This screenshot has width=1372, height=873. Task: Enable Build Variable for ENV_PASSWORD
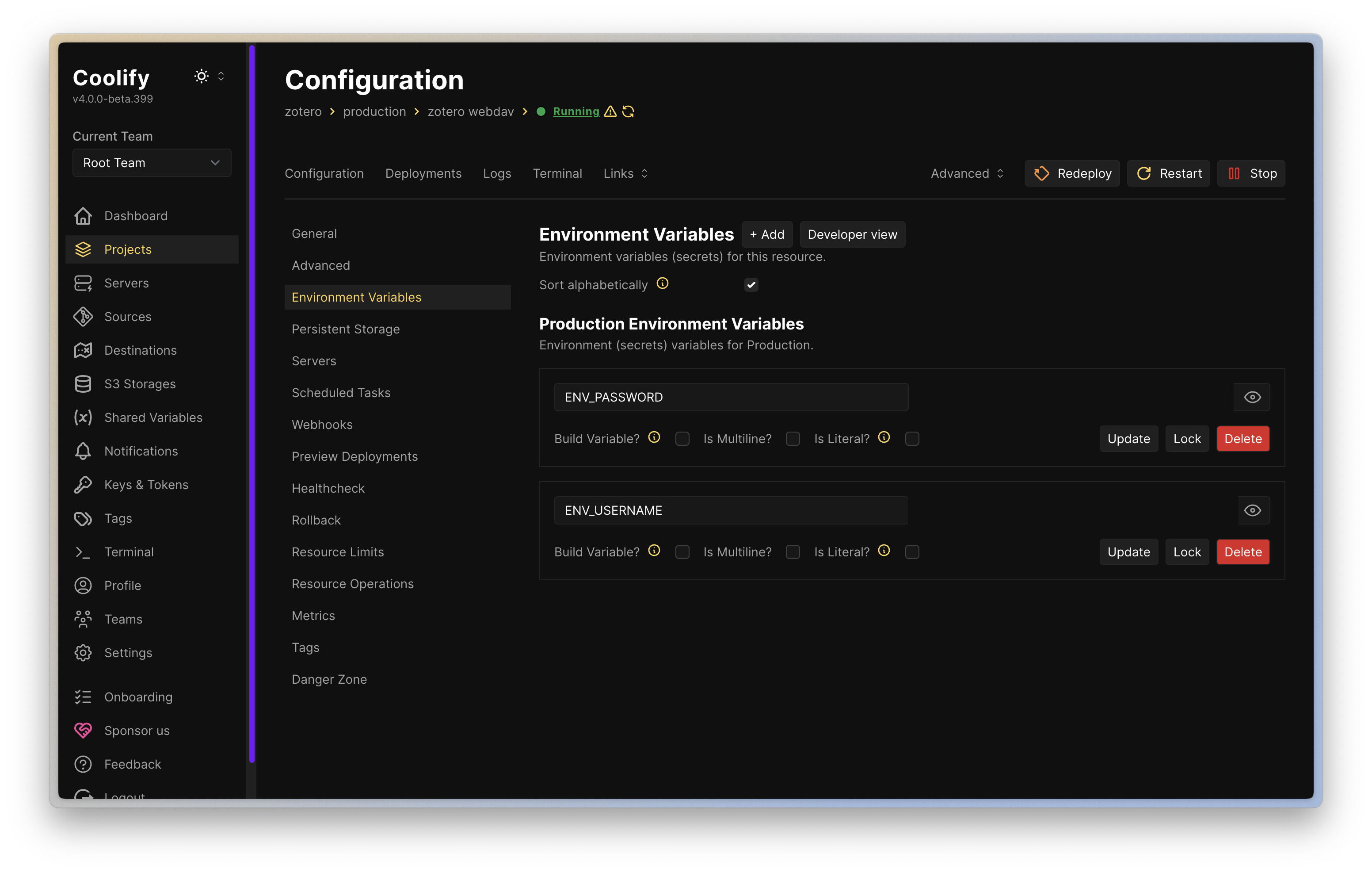click(682, 439)
